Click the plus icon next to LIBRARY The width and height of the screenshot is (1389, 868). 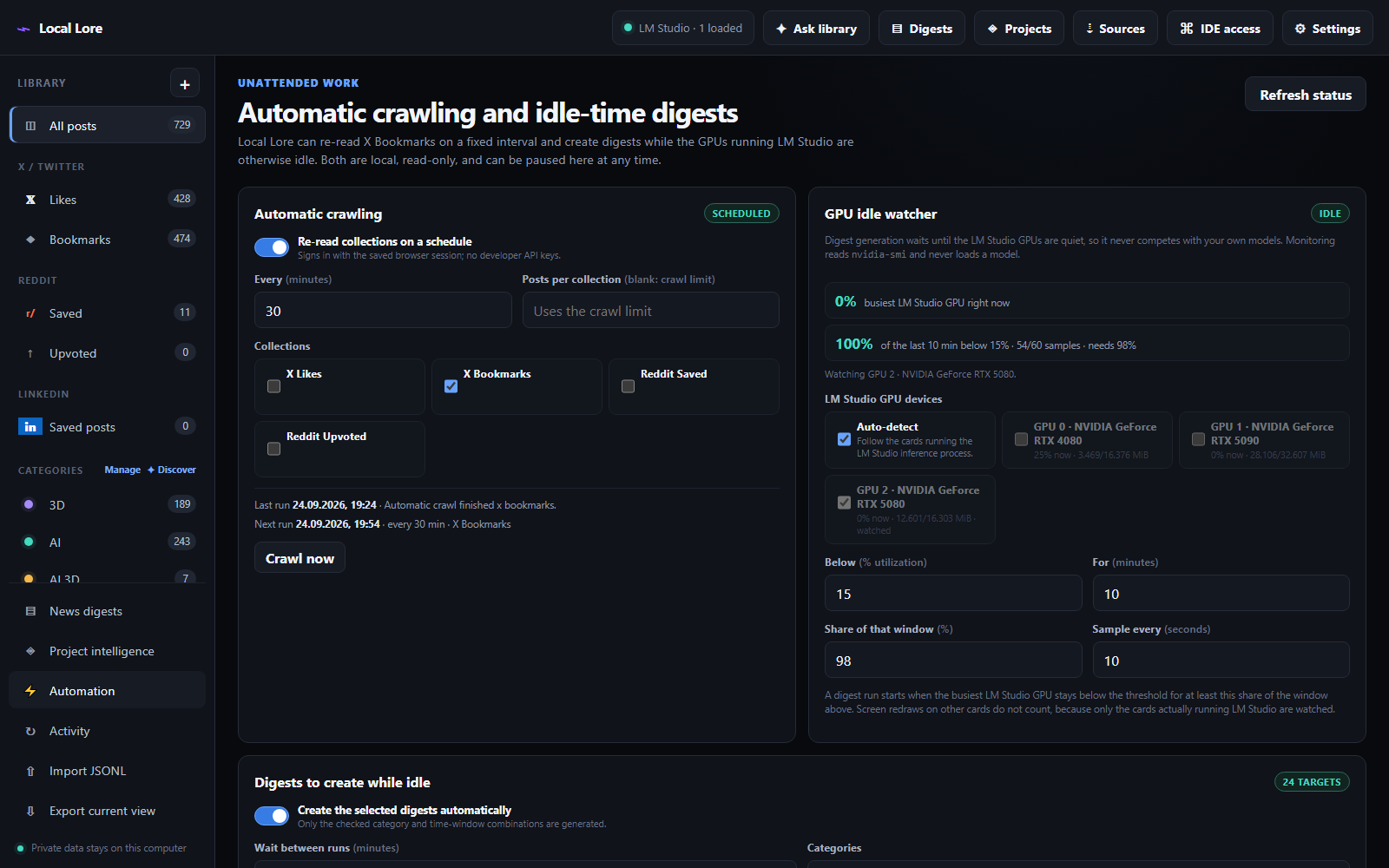185,83
